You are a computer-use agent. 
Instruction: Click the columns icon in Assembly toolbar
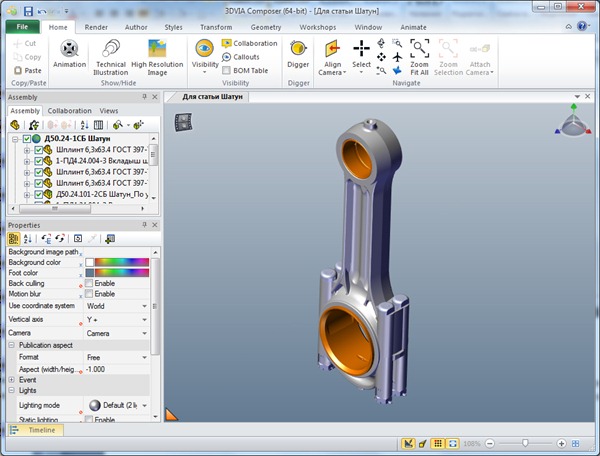[98, 125]
